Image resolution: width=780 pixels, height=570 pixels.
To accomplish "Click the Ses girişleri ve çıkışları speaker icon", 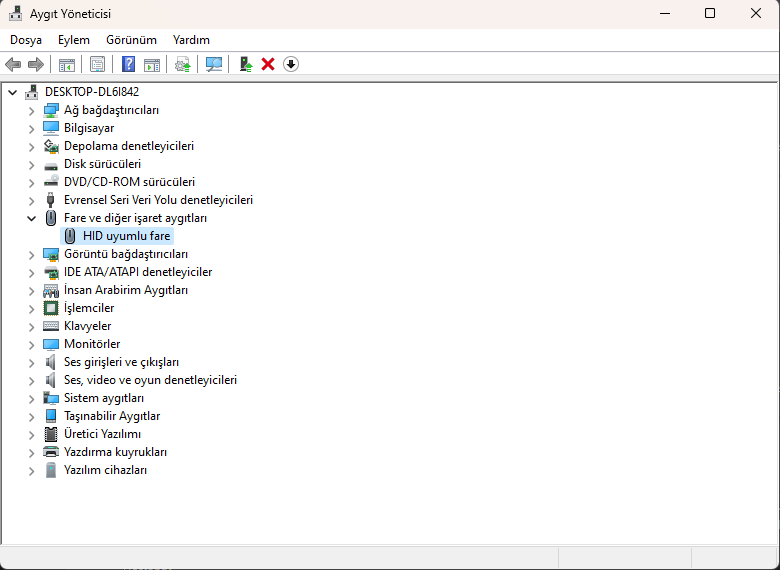I will click(x=50, y=362).
